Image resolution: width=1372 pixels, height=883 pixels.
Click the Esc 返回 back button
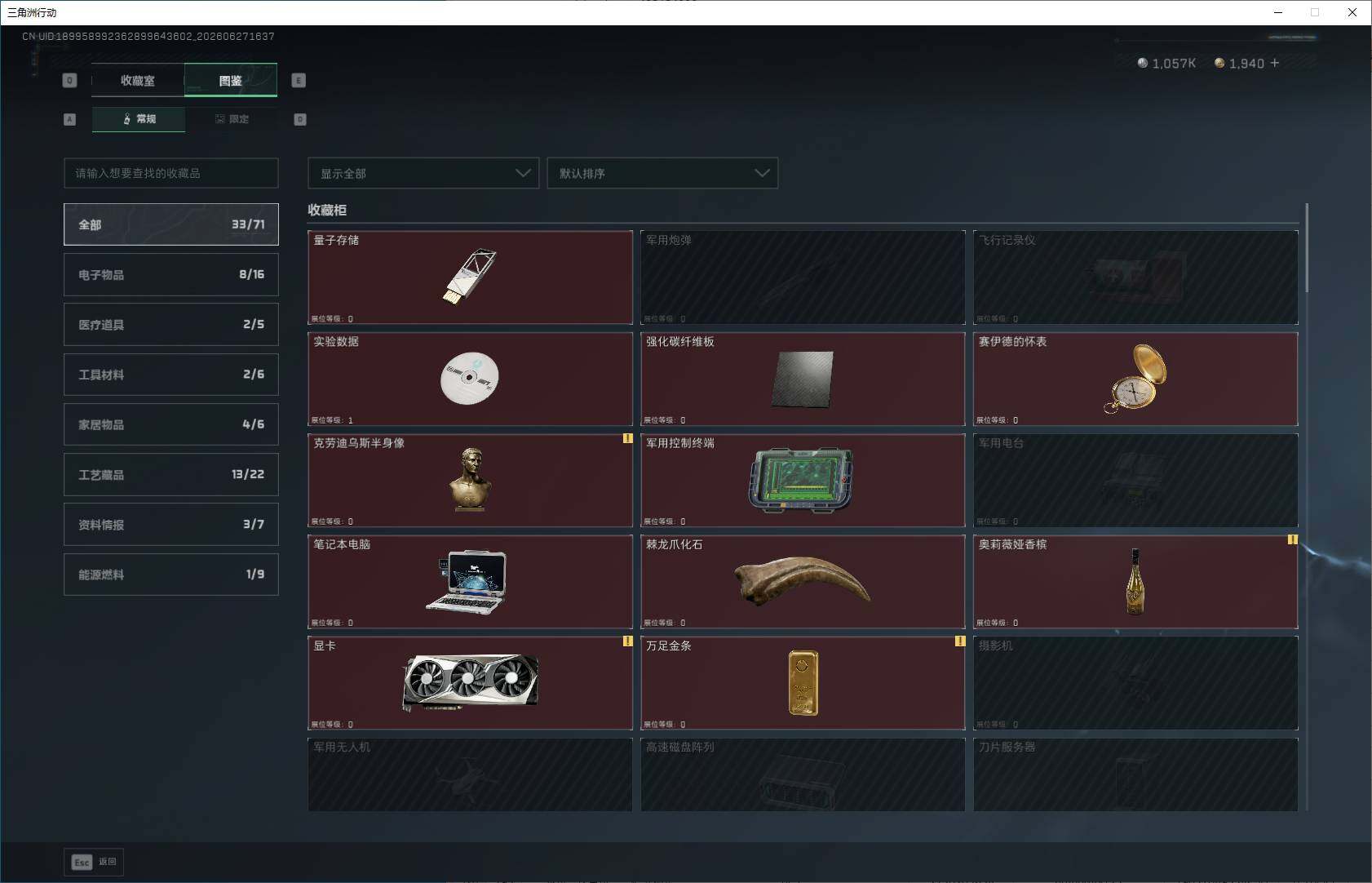coord(94,862)
